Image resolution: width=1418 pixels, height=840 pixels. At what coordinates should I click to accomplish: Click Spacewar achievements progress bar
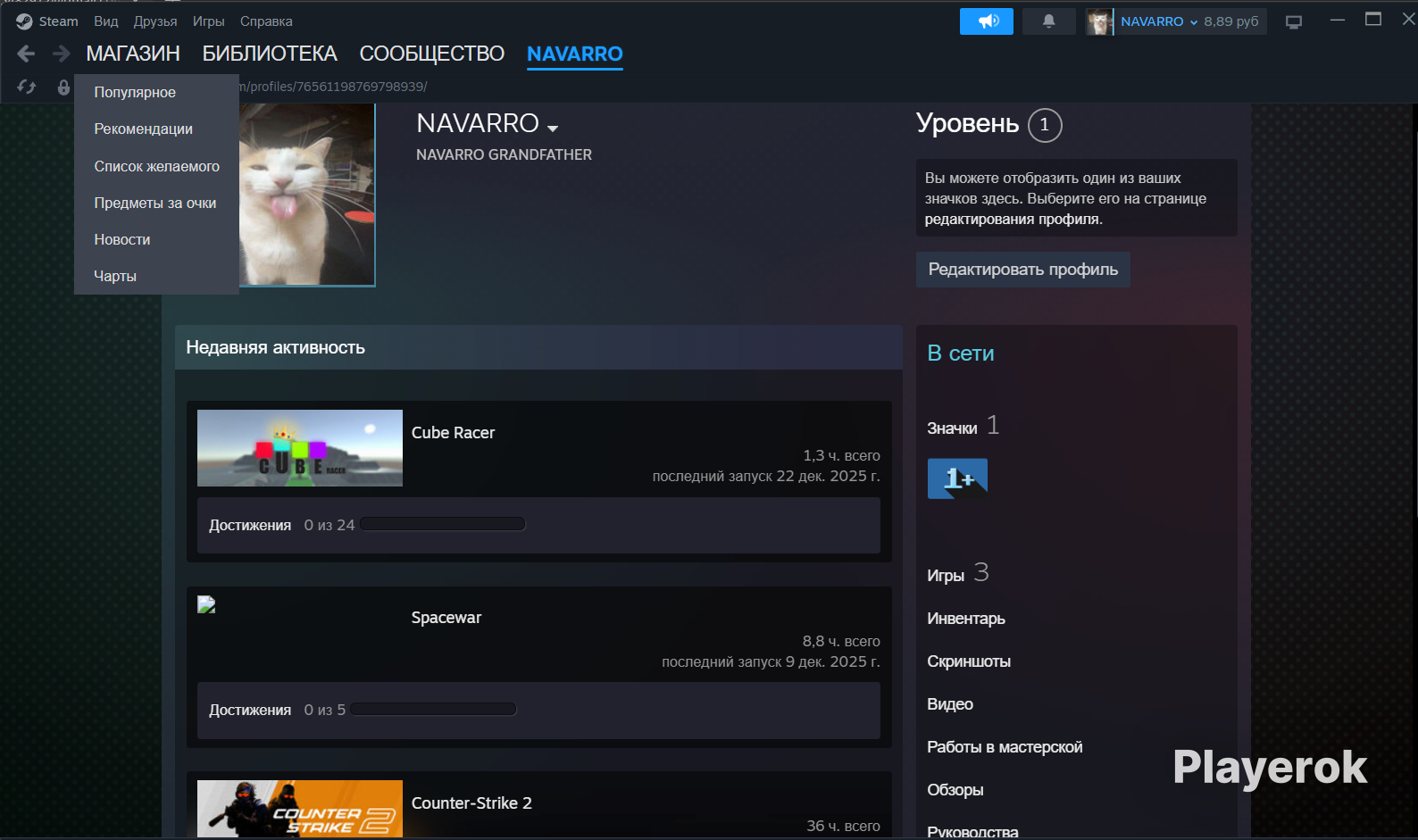[x=433, y=709]
